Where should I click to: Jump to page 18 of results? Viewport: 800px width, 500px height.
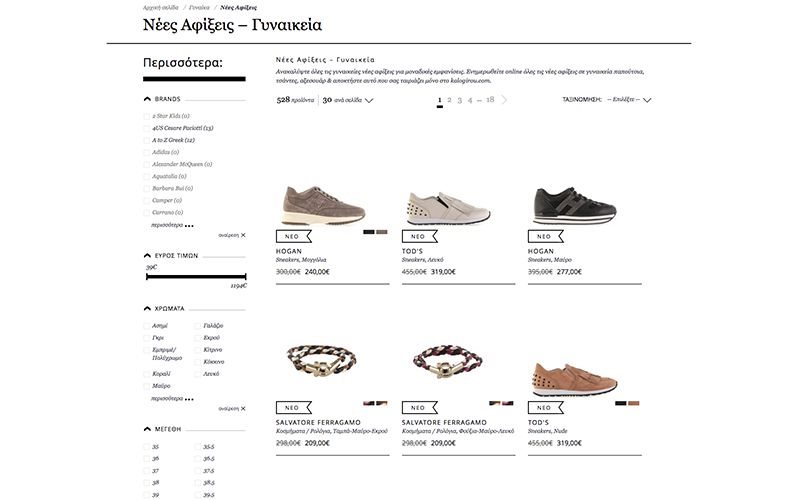(490, 100)
